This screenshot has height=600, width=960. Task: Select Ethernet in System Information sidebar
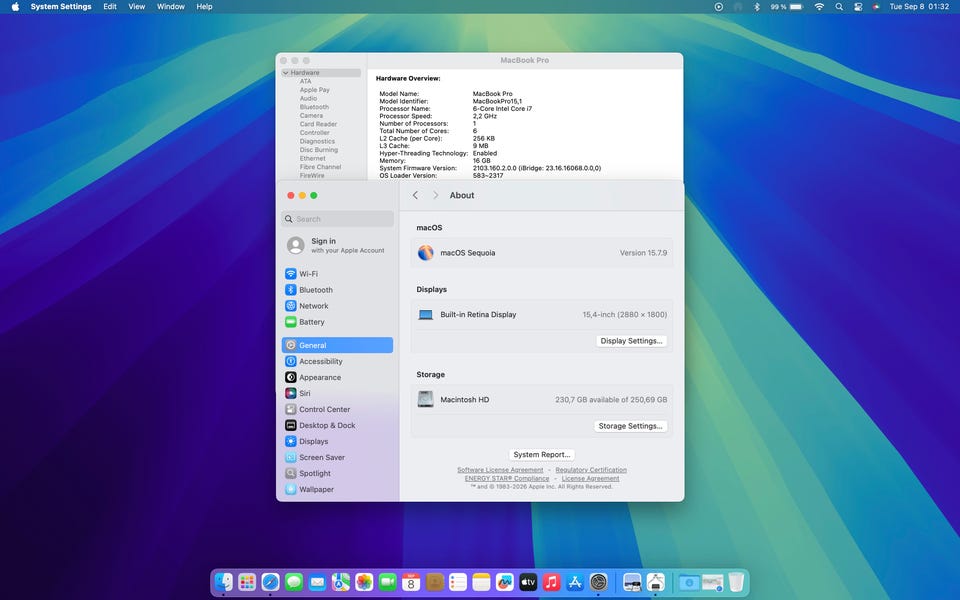tap(312, 159)
